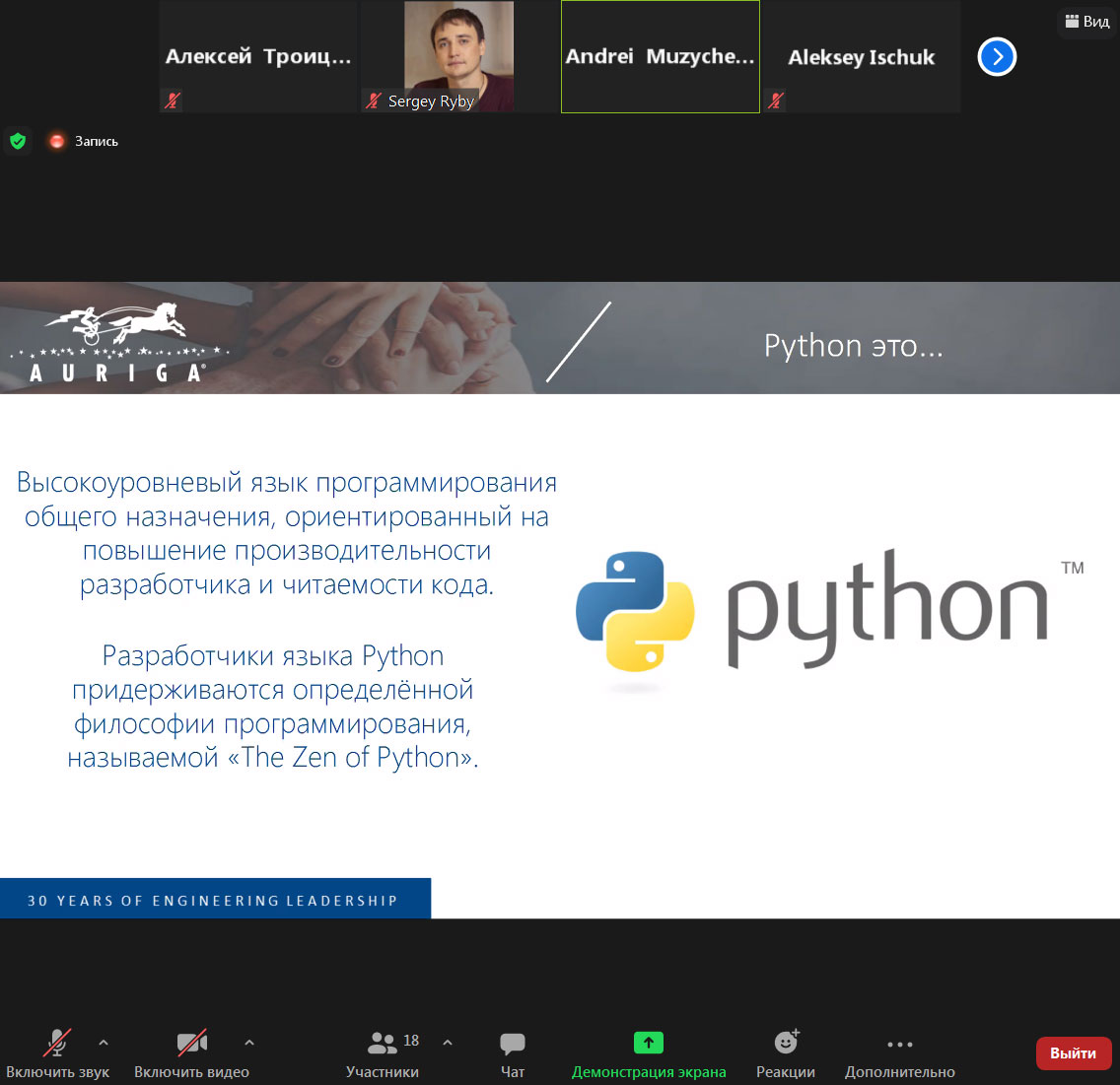Image resolution: width=1120 pixels, height=1085 pixels.
Task: Select Aleksey Ischuk participant tile
Action: coord(862,56)
